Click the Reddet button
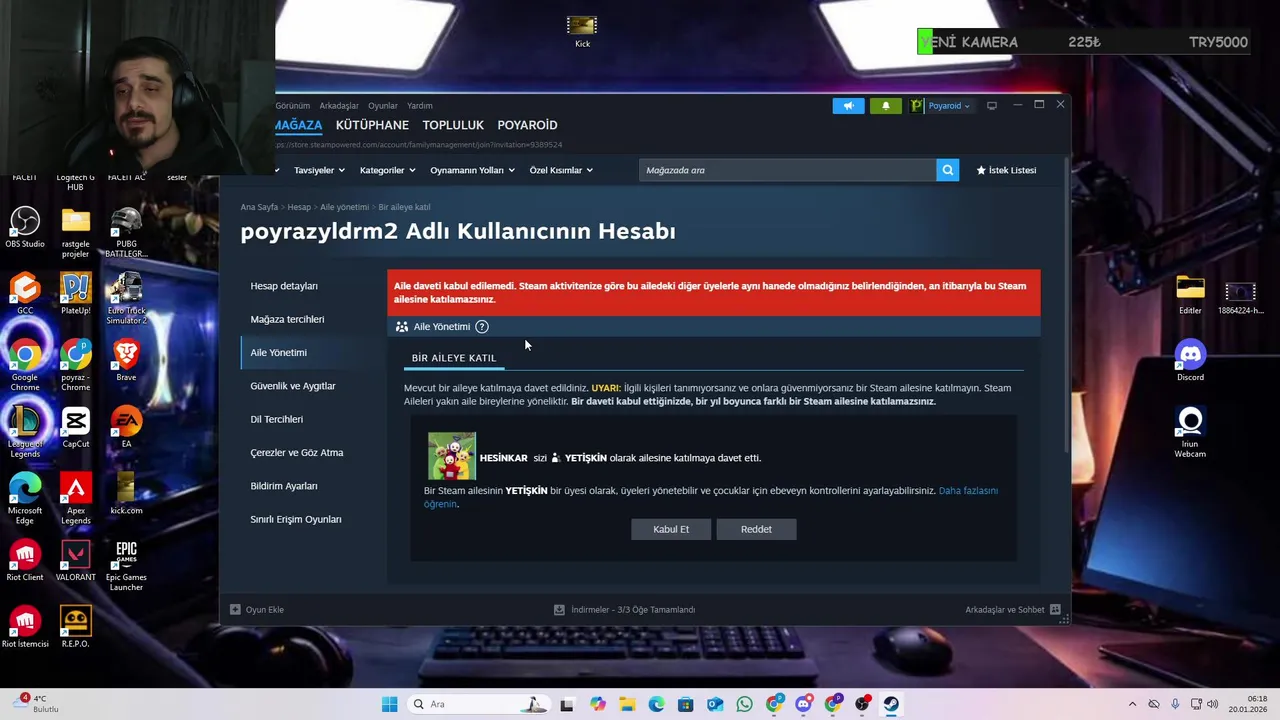1280x720 pixels. click(x=756, y=529)
